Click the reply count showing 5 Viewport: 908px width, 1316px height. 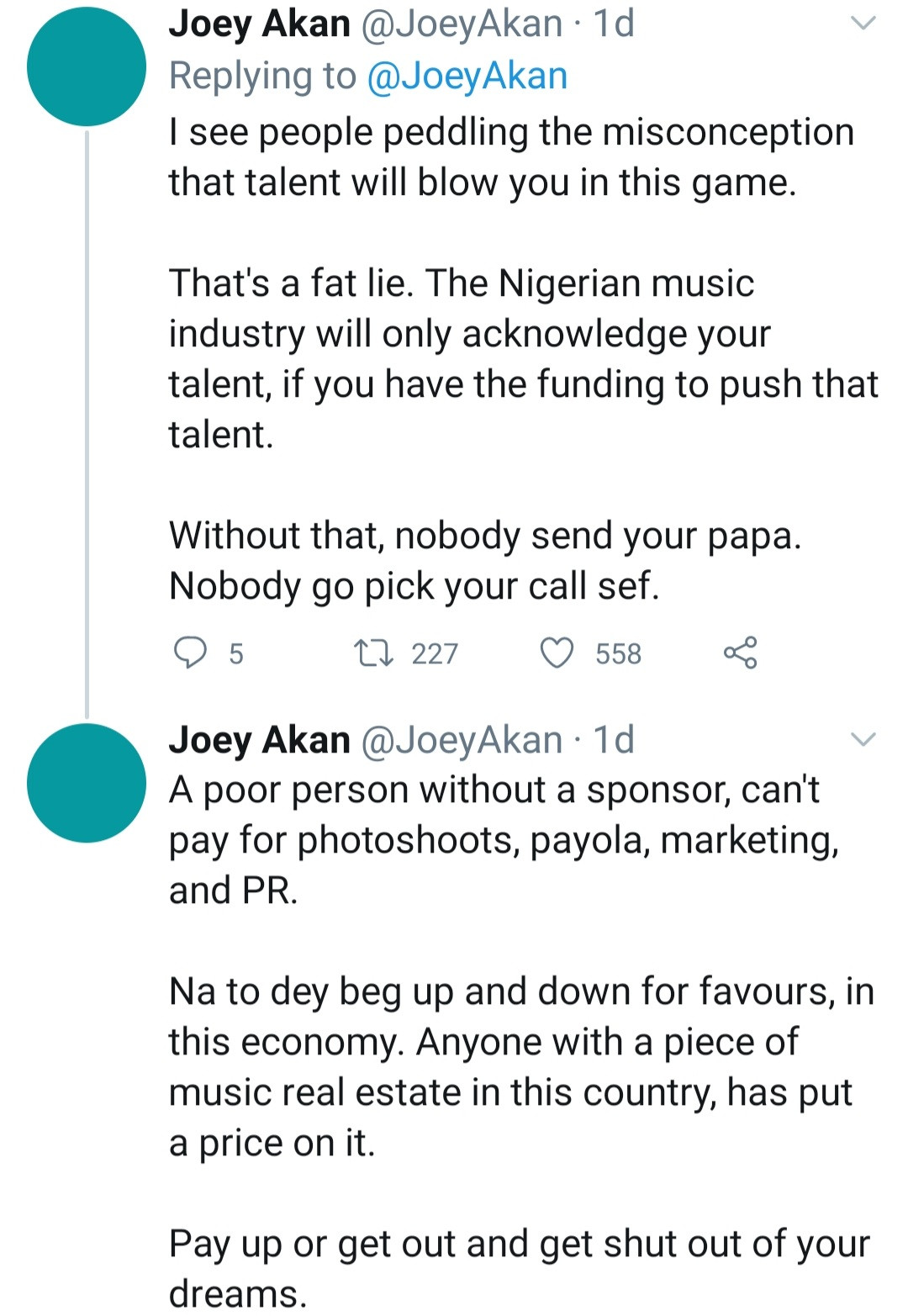coord(236,653)
